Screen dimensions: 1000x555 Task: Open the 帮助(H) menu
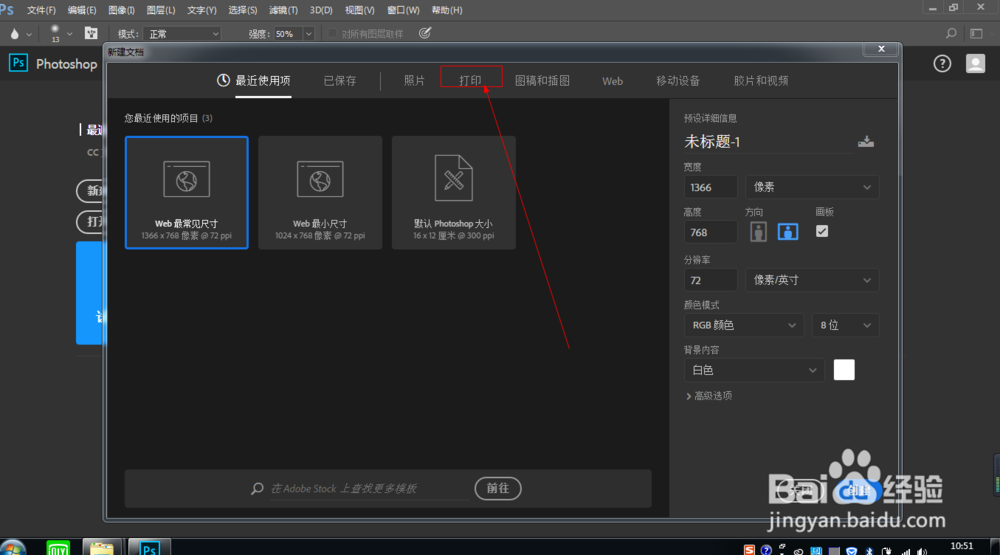click(x=447, y=10)
